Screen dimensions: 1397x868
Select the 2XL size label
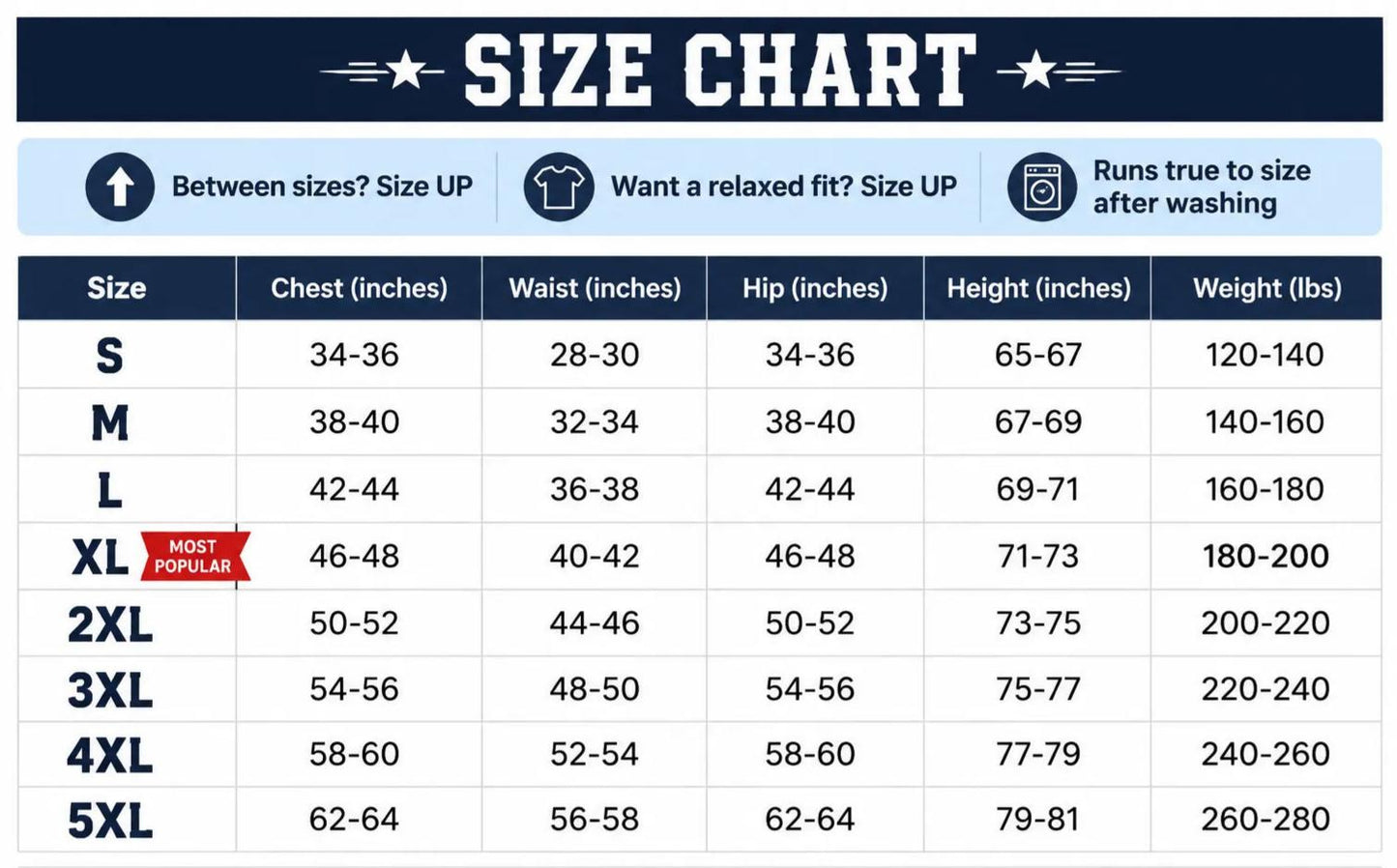(x=110, y=624)
